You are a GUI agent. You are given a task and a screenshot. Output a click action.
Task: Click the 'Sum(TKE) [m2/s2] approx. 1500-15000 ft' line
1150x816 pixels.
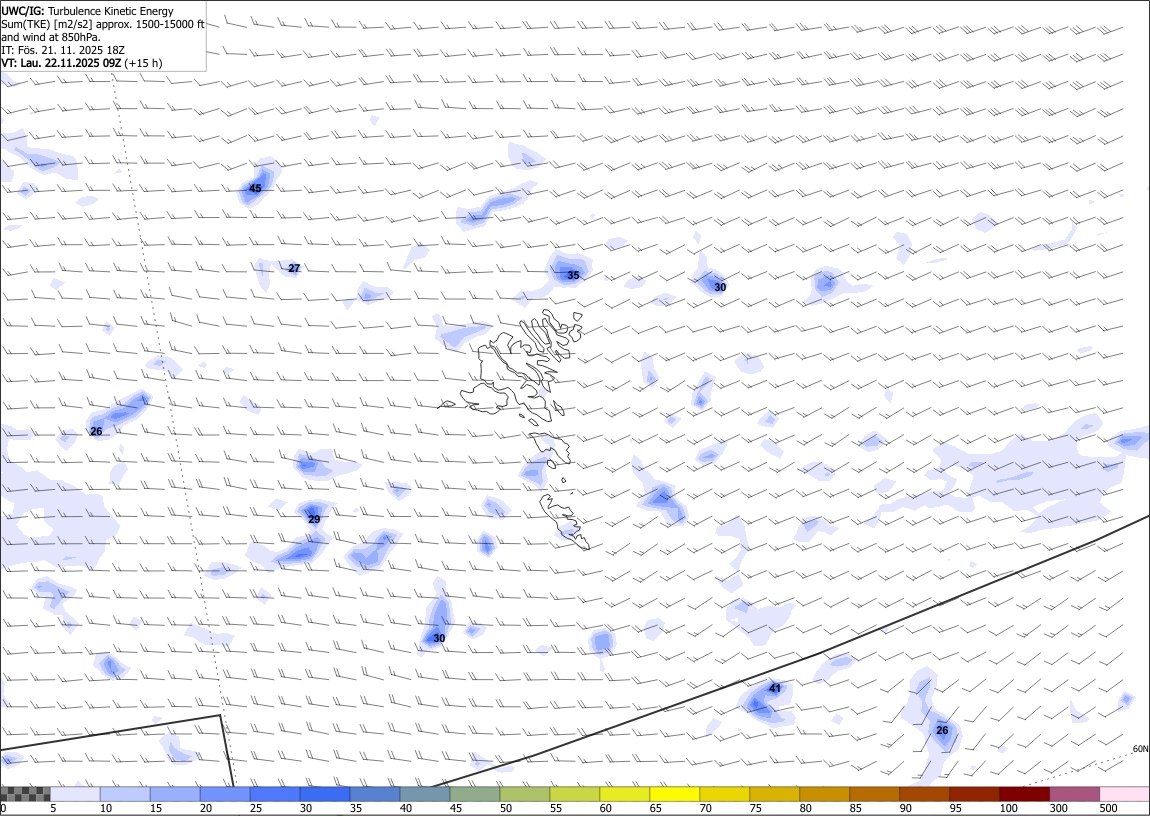[103, 24]
